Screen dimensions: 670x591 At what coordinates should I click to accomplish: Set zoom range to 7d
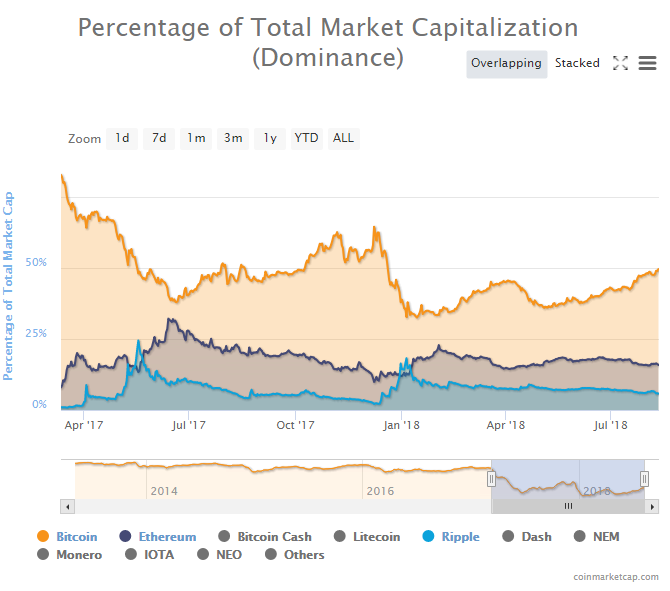click(159, 138)
